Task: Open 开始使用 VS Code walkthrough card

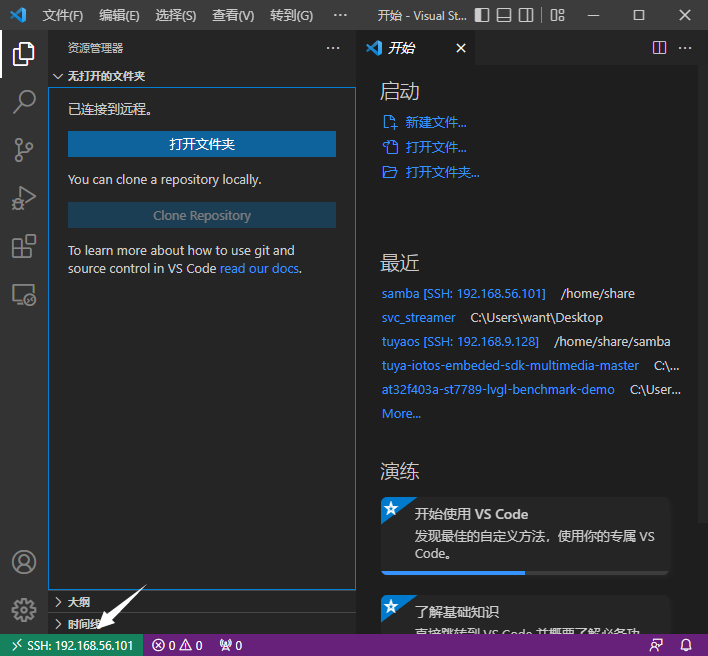Action: click(525, 535)
